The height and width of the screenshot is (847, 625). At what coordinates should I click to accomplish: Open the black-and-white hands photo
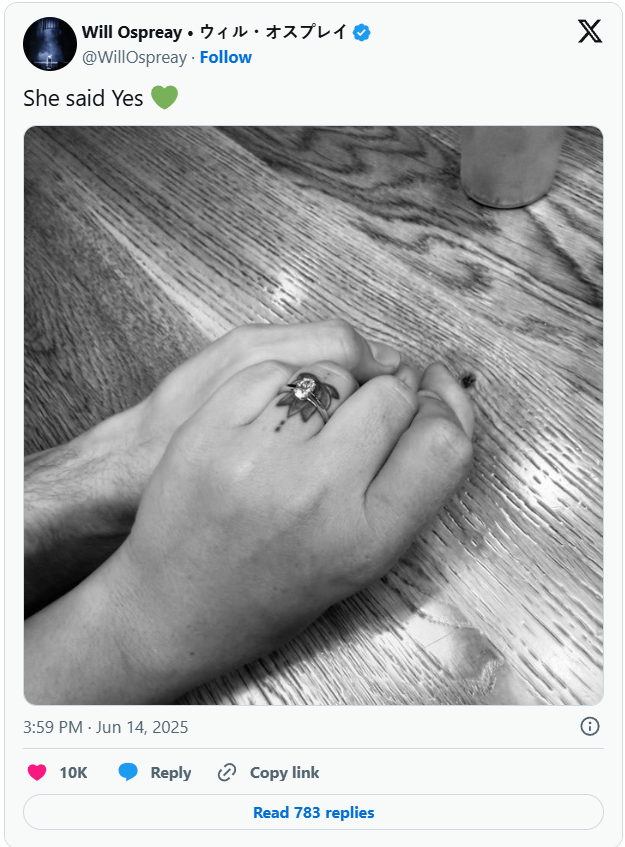(313, 415)
